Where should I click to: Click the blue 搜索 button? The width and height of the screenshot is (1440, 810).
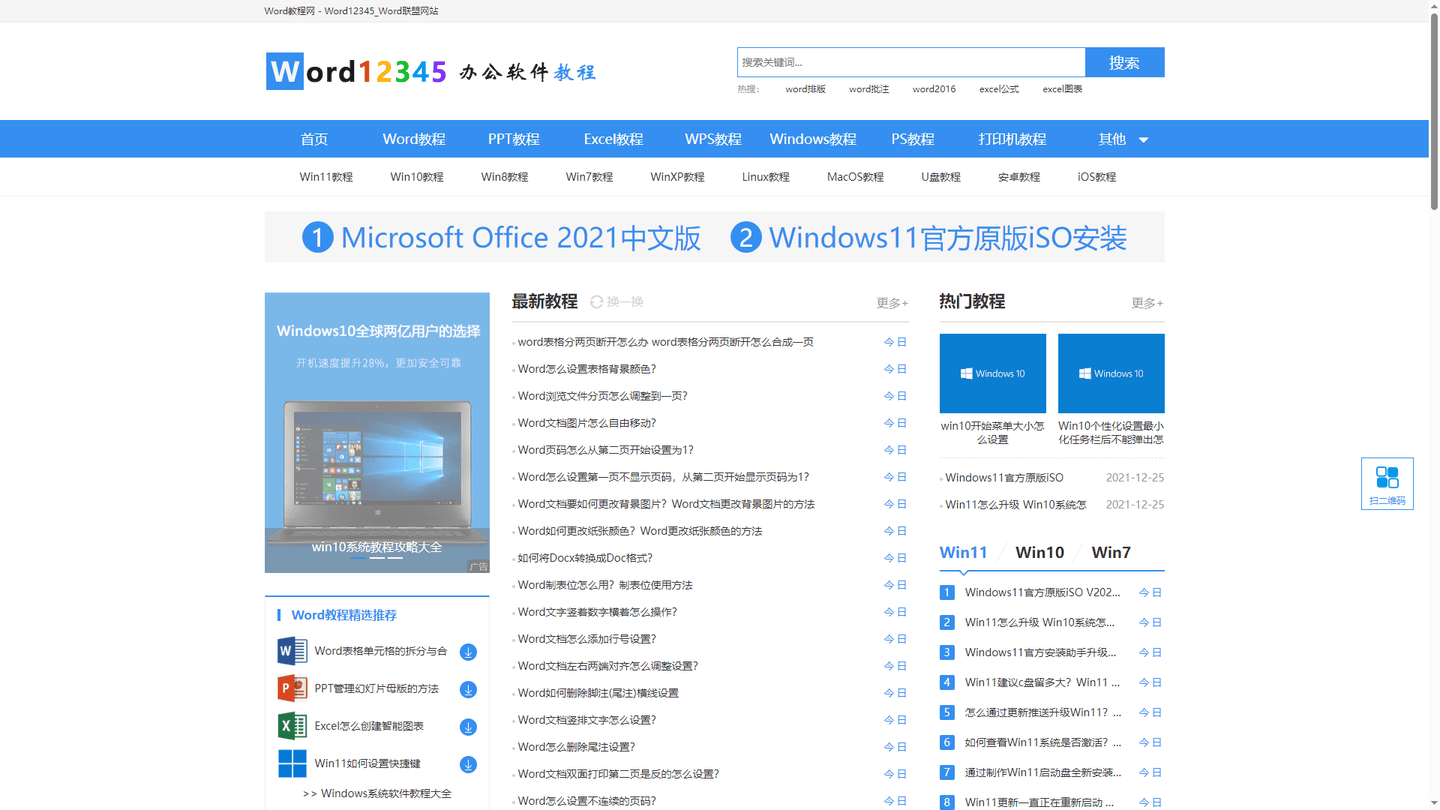pos(1125,62)
